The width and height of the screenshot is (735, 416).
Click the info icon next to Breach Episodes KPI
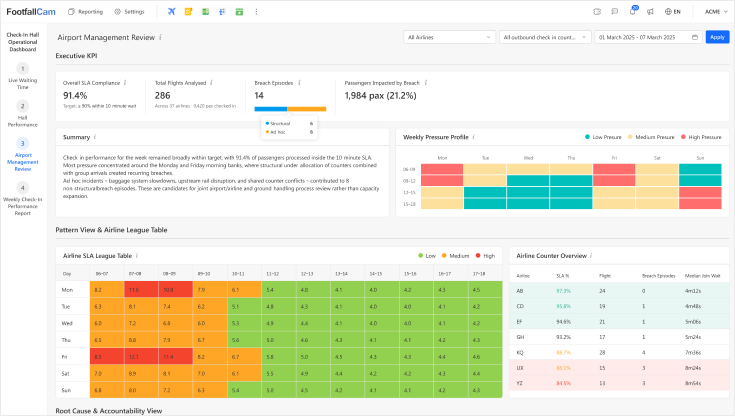click(x=299, y=83)
